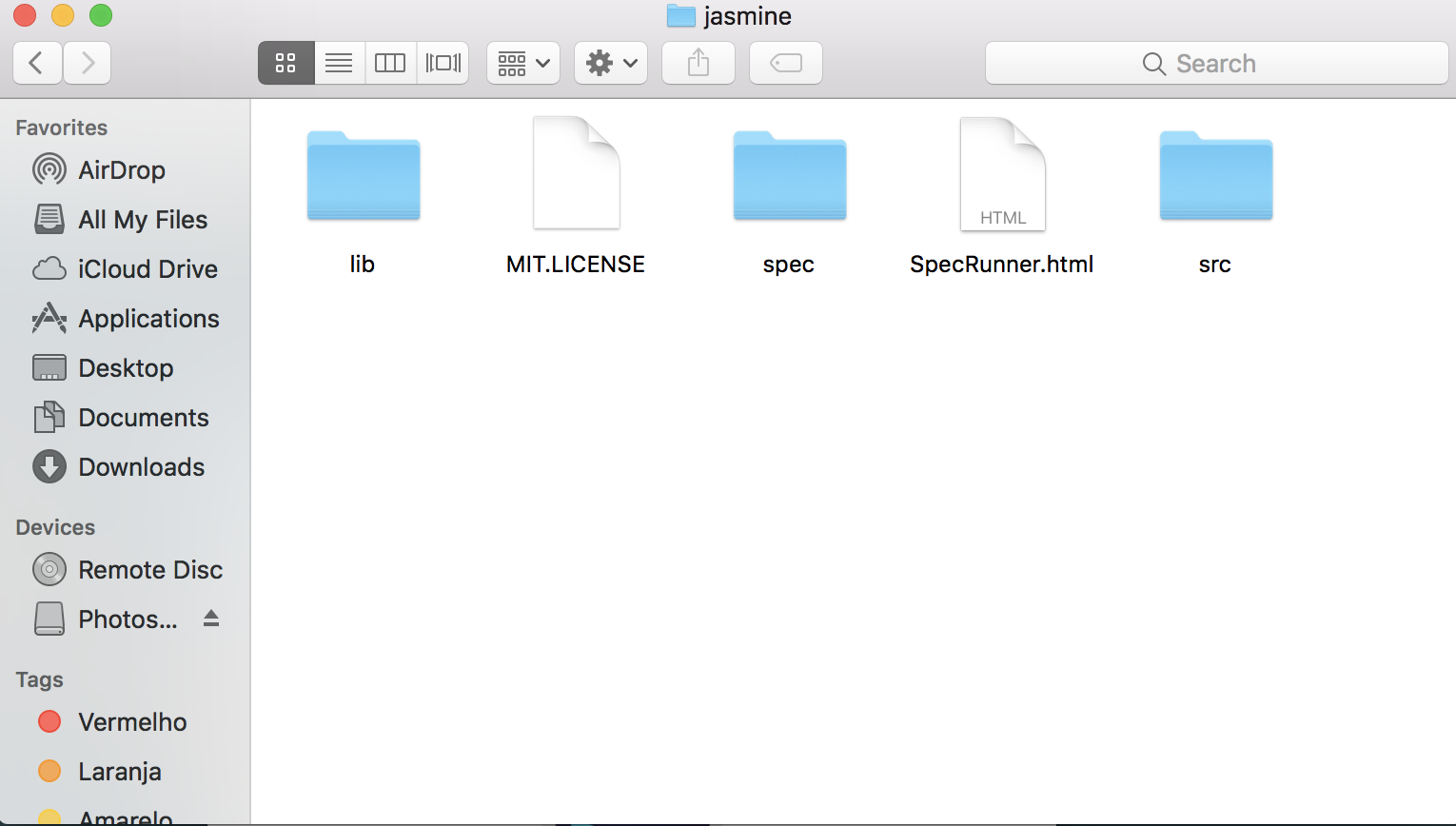The image size is (1456, 826).
Task: Go forward with the right chevron button
Action: pyautogui.click(x=88, y=63)
